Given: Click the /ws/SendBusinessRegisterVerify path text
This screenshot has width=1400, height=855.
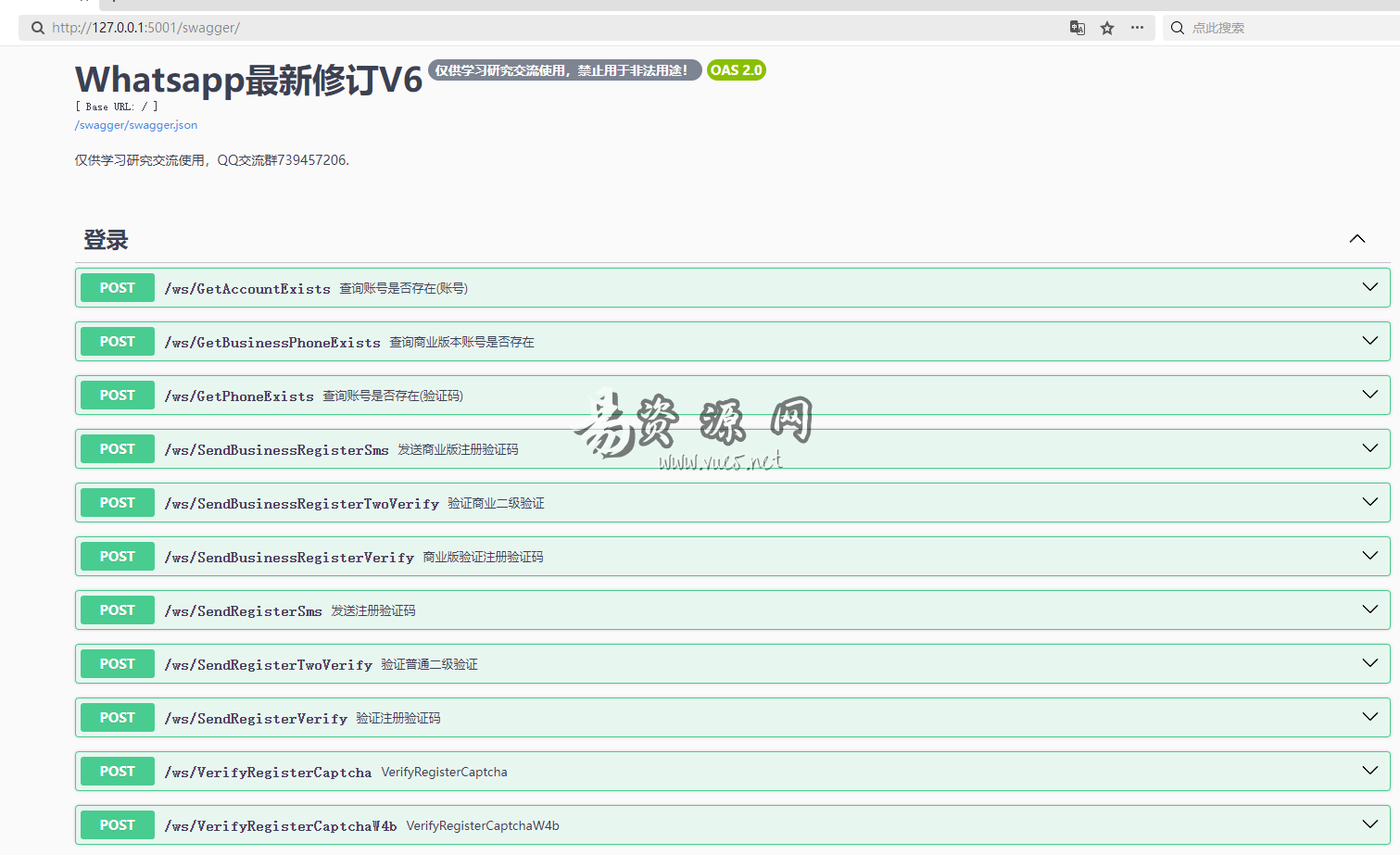Looking at the screenshot, I should (x=289, y=558).
